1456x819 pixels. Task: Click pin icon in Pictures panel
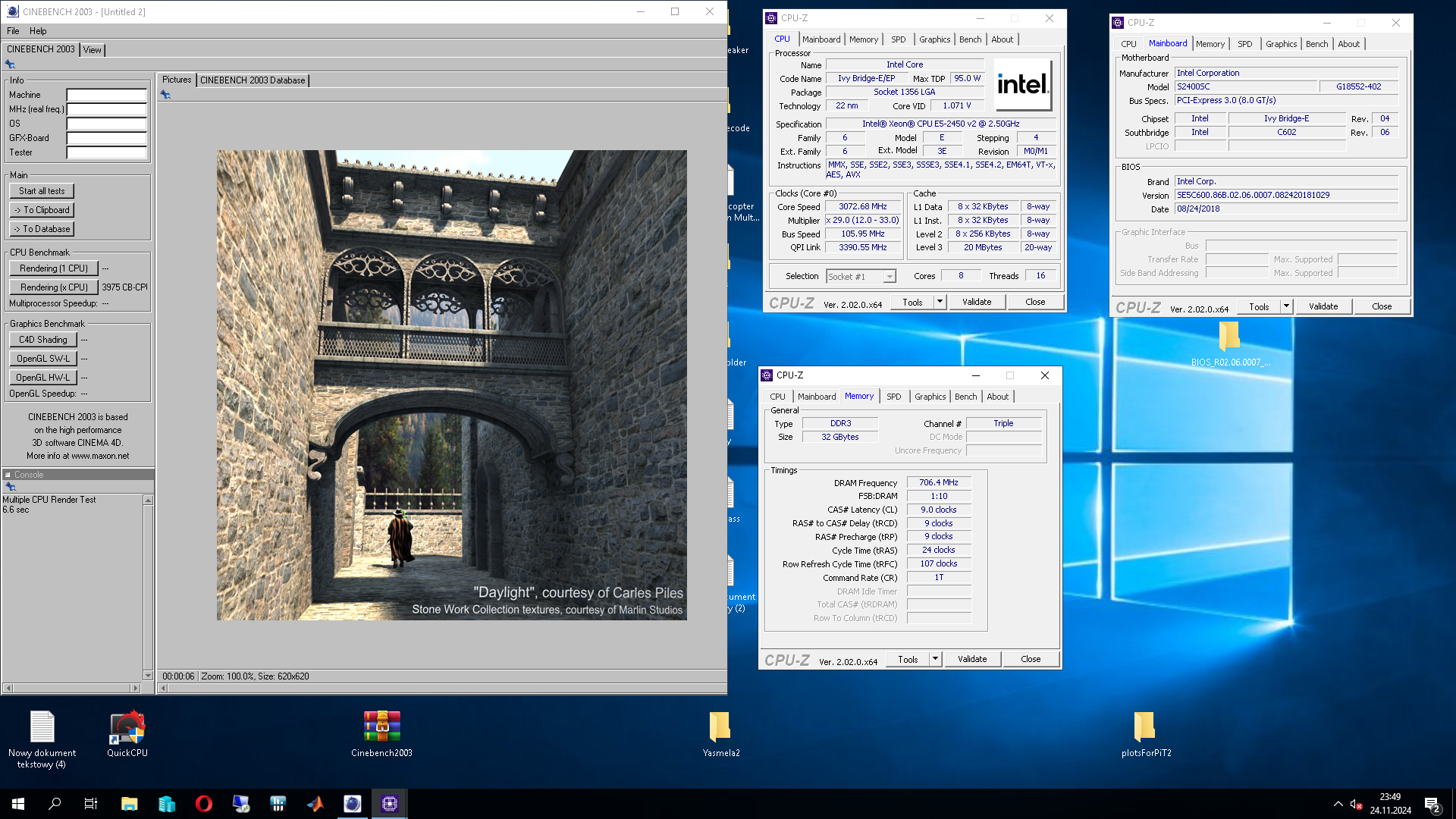tap(165, 95)
